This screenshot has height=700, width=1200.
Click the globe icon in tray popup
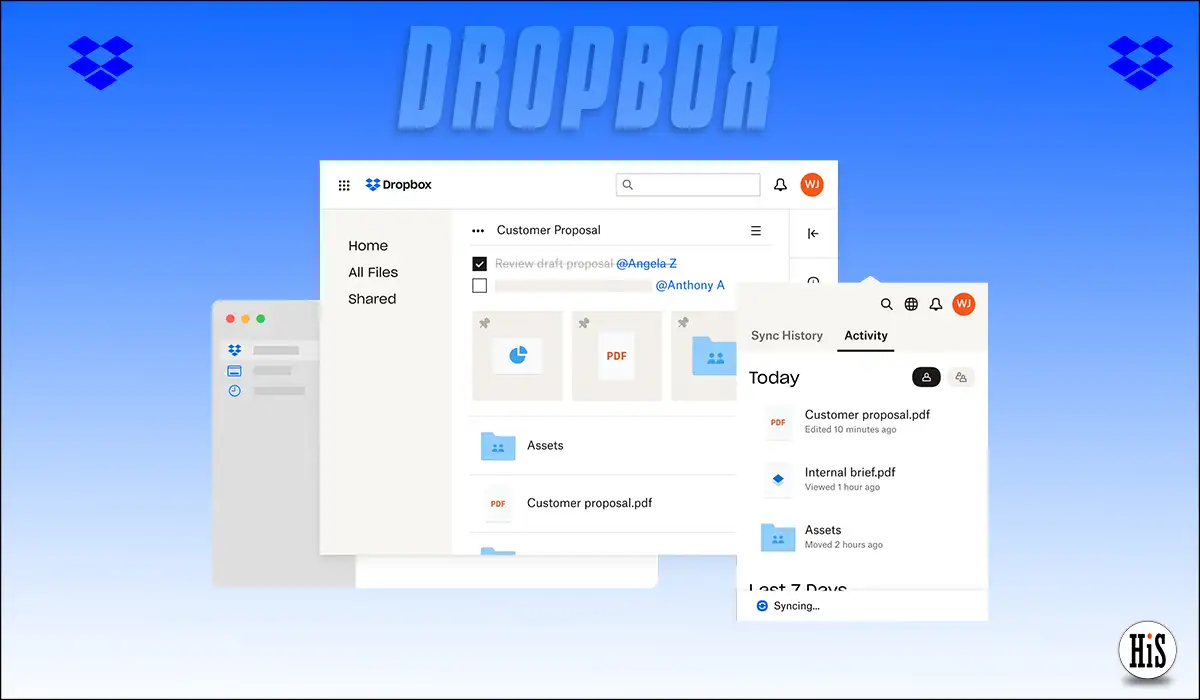click(x=911, y=304)
